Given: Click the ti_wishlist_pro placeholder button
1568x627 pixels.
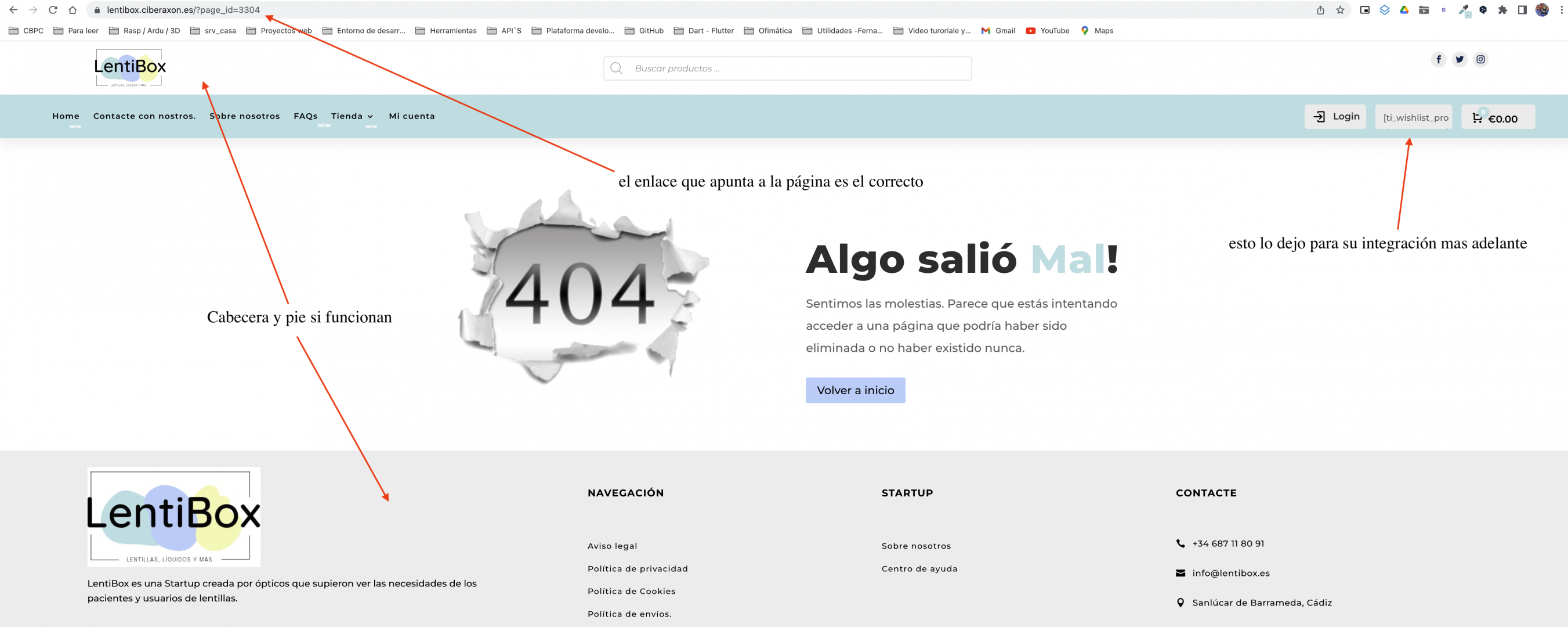Looking at the screenshot, I should tap(1414, 117).
